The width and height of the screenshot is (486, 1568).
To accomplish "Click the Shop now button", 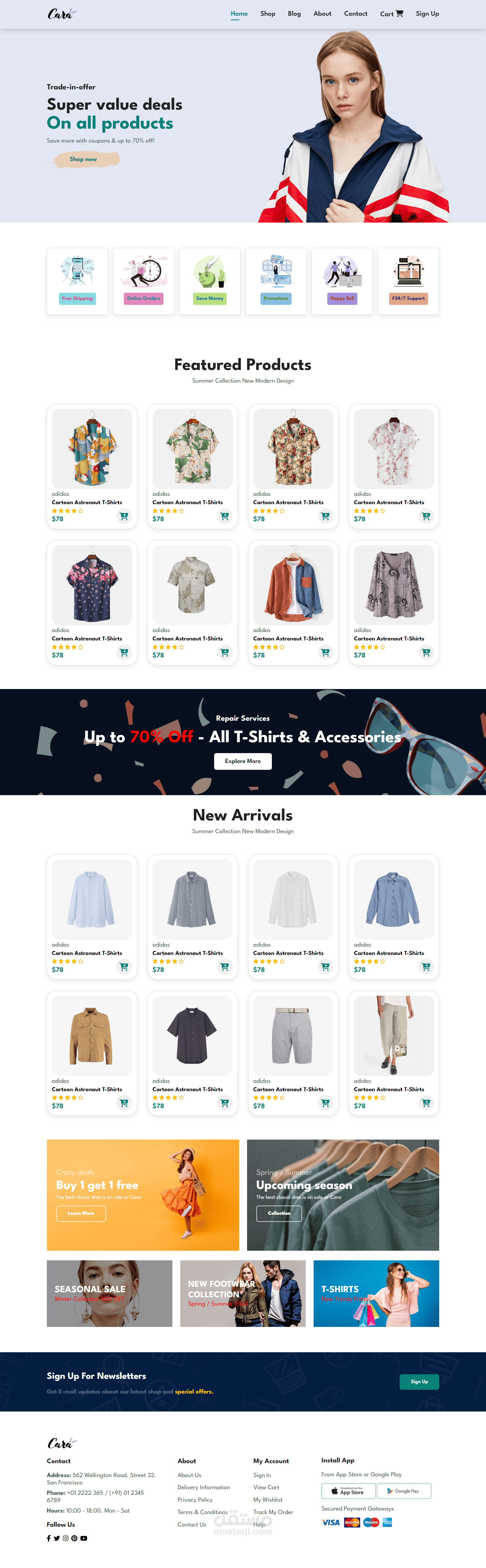I will point(83,160).
